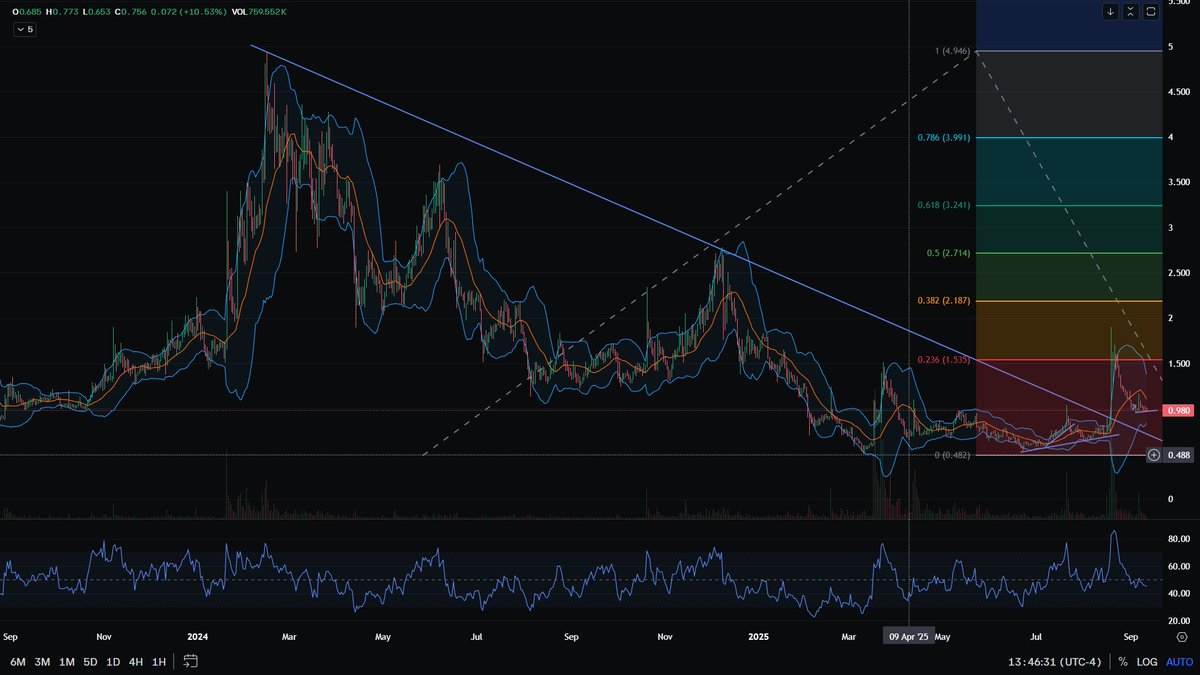Viewport: 1200px width, 675px height.
Task: Click the collapse pane arrows icon
Action: (x=1131, y=12)
